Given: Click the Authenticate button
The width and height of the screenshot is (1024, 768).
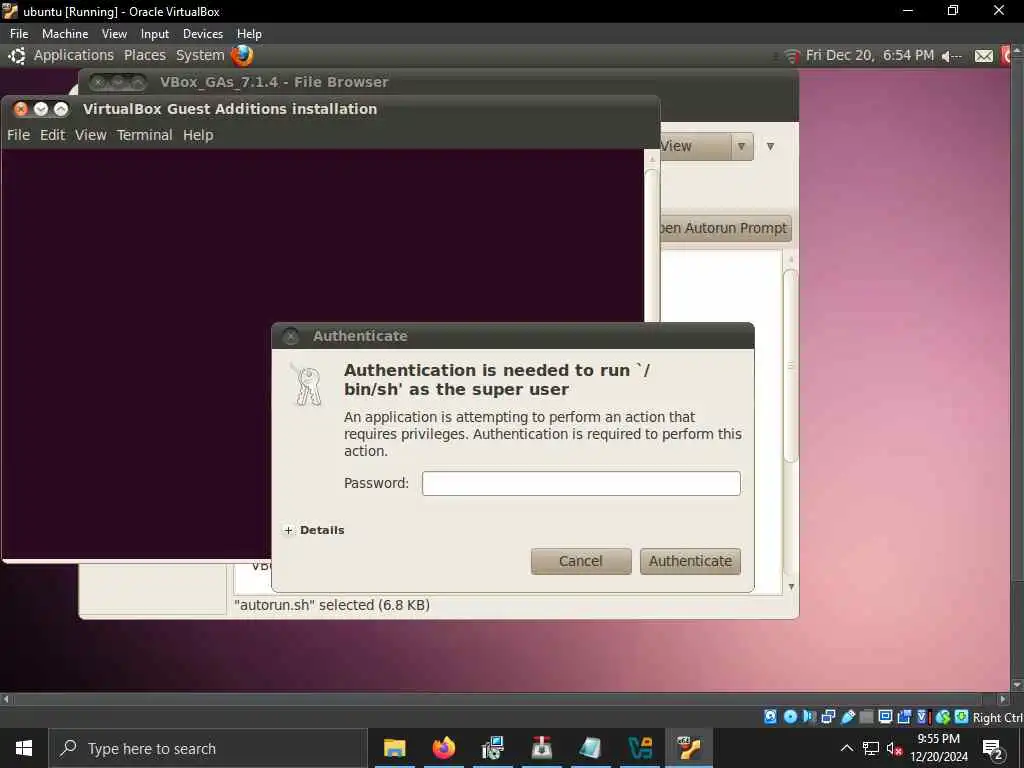Looking at the screenshot, I should coord(690,562).
